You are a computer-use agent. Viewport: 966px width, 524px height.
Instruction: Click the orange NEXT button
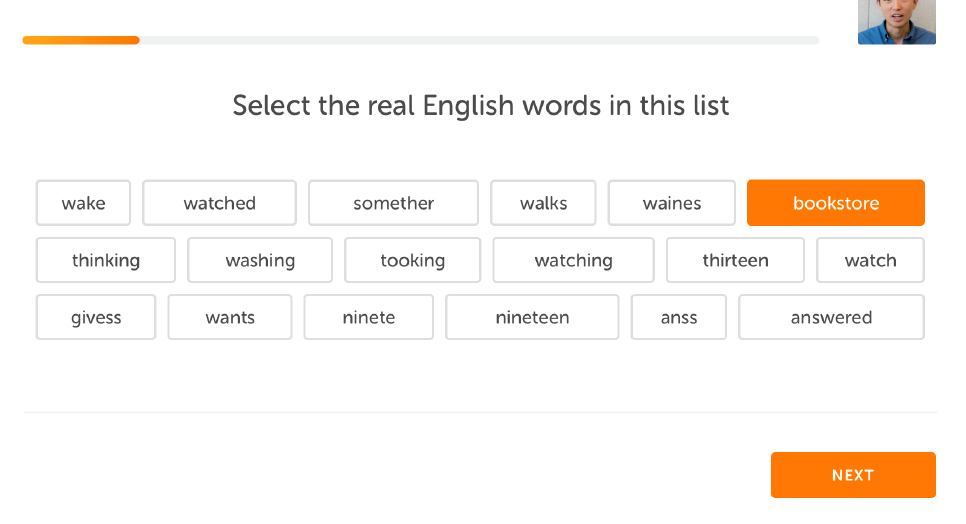(853, 475)
